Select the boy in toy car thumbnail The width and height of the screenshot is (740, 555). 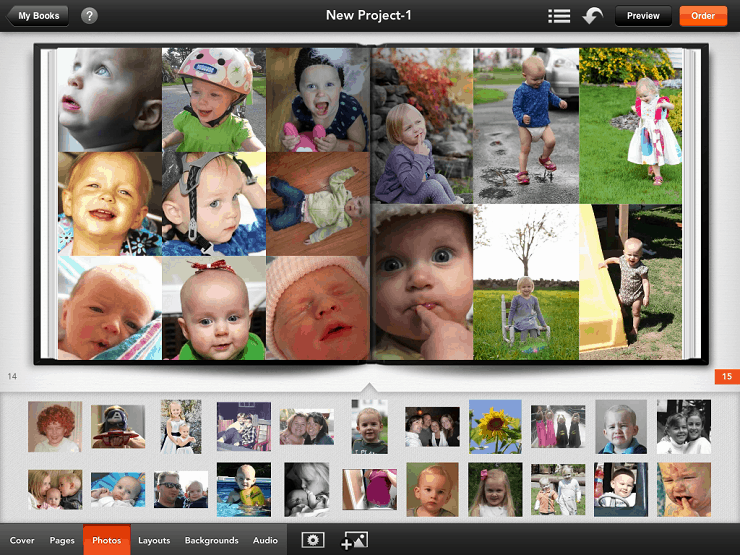point(621,489)
